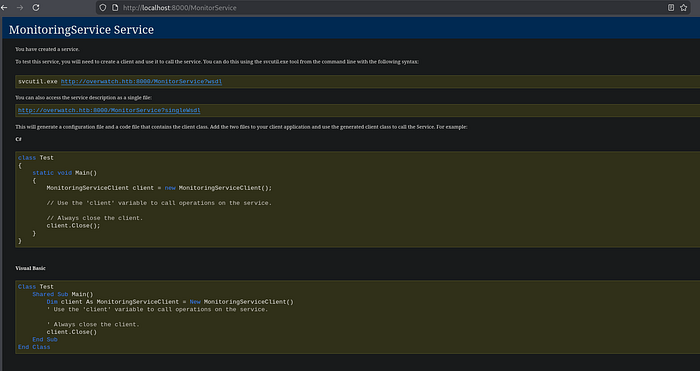Bookmark this page with the star icon

pyautogui.click(x=683, y=8)
